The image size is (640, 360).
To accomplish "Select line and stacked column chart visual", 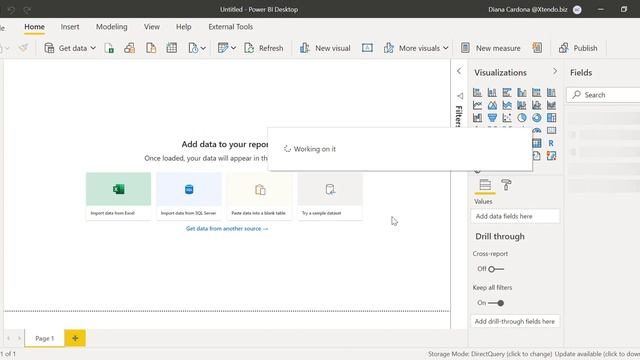I will (x=522, y=105).
